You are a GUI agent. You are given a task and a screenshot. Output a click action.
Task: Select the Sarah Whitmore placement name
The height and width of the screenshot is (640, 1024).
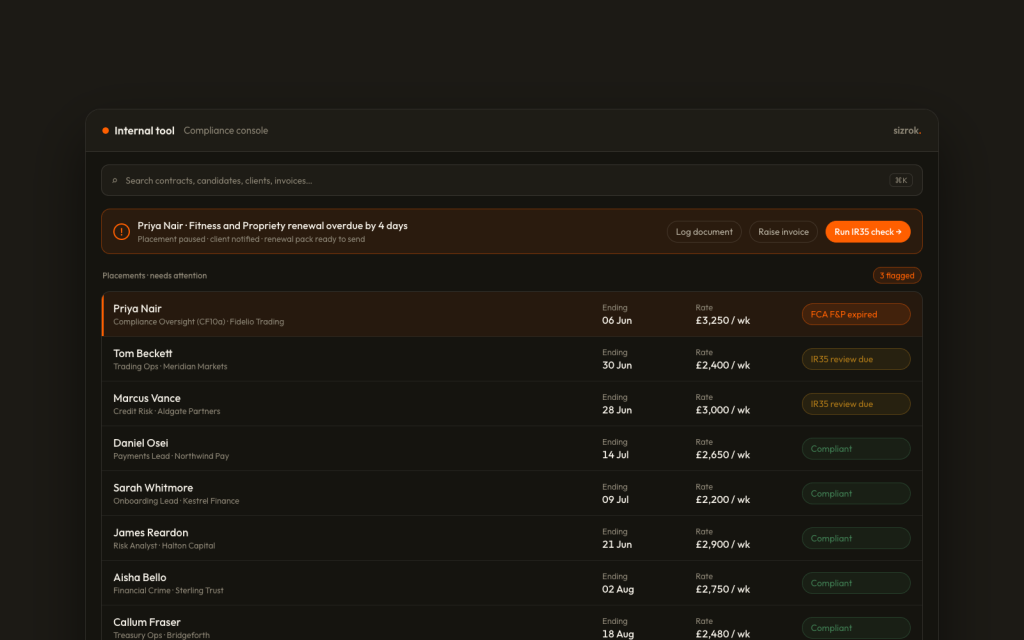click(x=153, y=488)
